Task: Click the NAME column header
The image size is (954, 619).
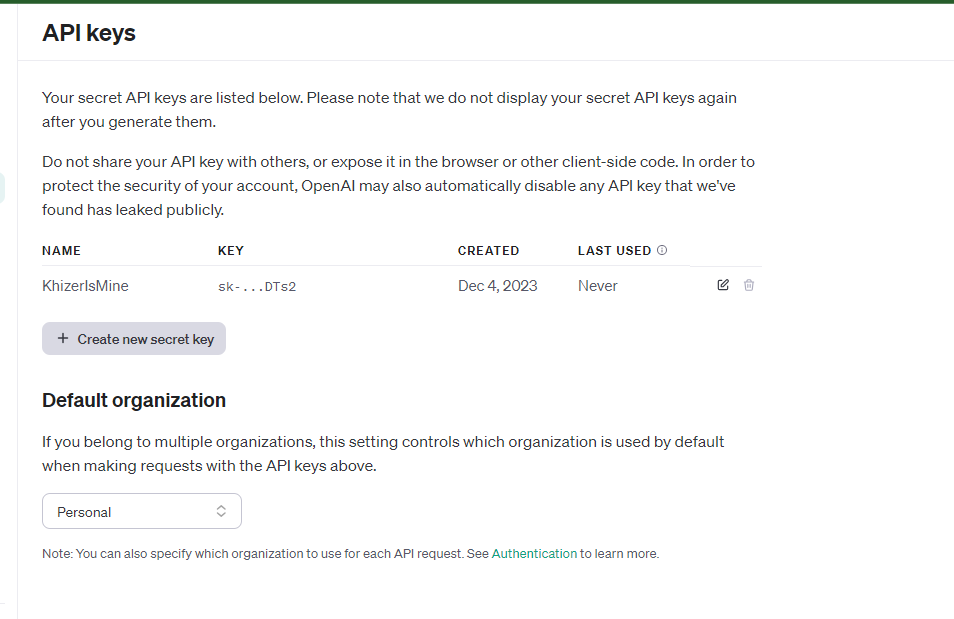Action: point(61,251)
